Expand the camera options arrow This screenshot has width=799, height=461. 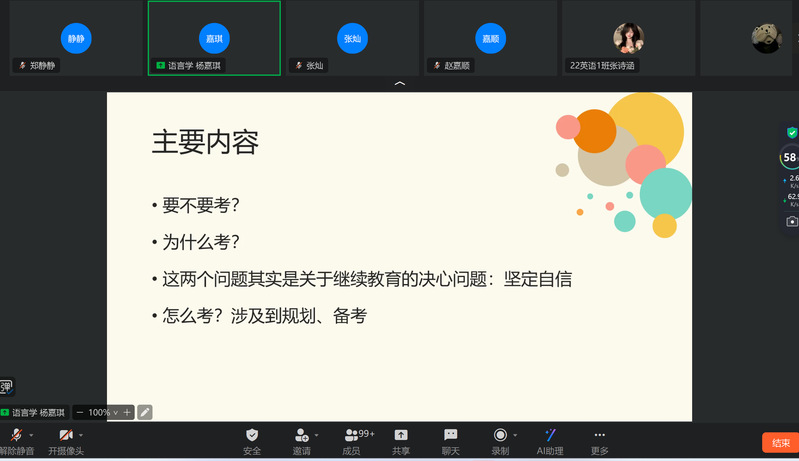pyautogui.click(x=81, y=435)
